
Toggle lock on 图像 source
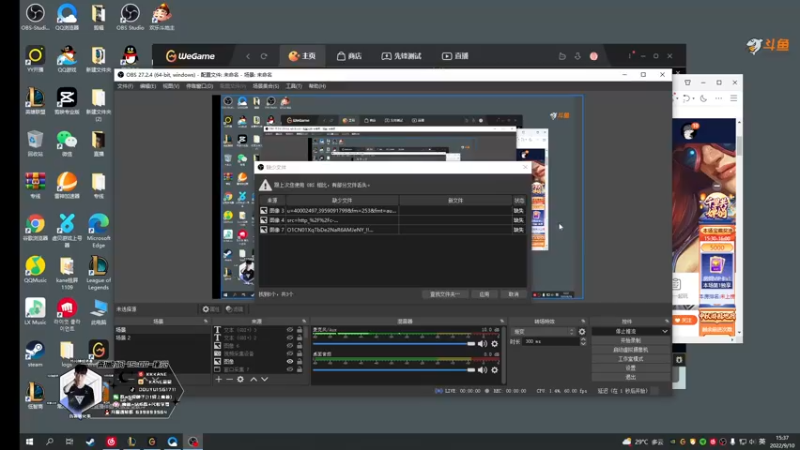pos(299,362)
